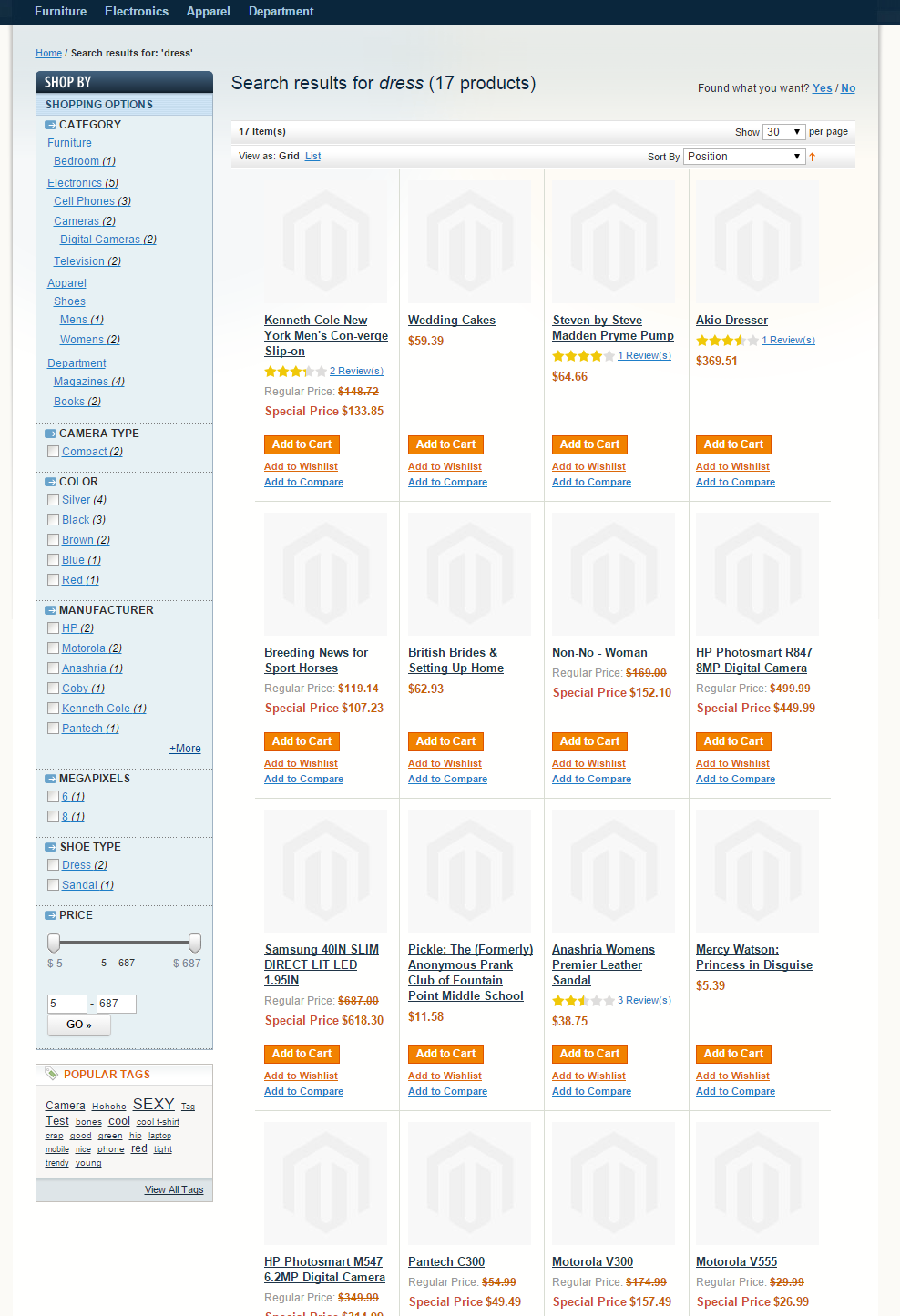Open Non-No Woman product image

pyautogui.click(x=613, y=574)
